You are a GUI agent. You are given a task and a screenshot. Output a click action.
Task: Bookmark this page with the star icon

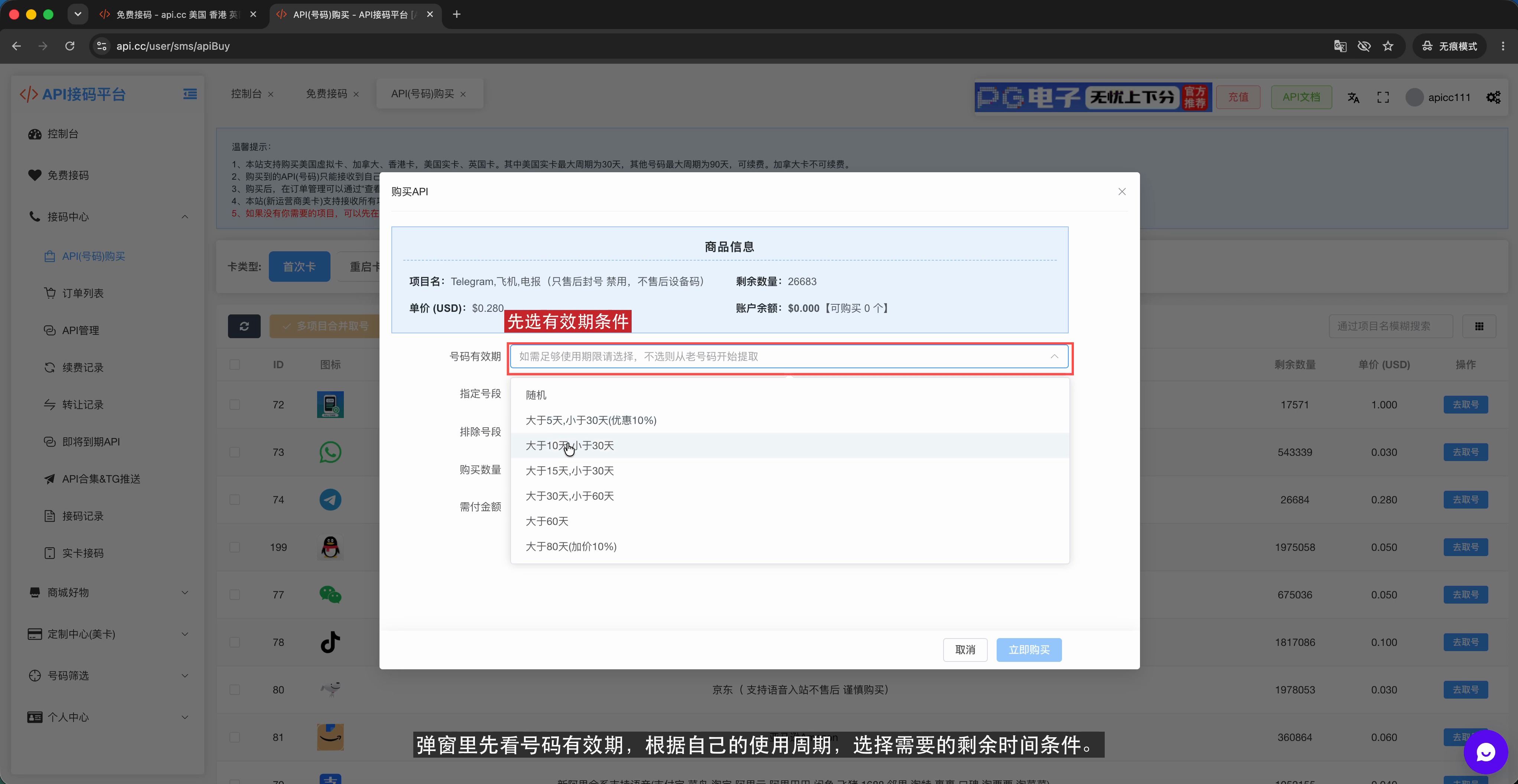(x=1388, y=46)
